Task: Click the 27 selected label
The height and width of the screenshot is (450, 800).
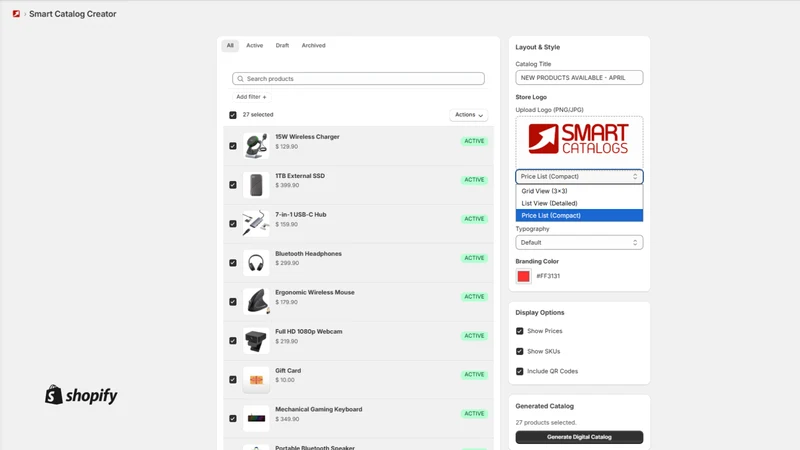Action: [x=258, y=115]
